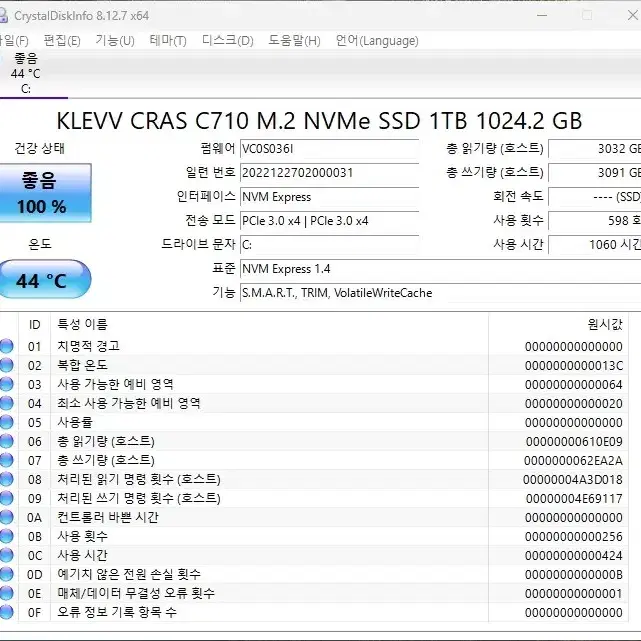Click raw value 000000000000B

click(574, 575)
